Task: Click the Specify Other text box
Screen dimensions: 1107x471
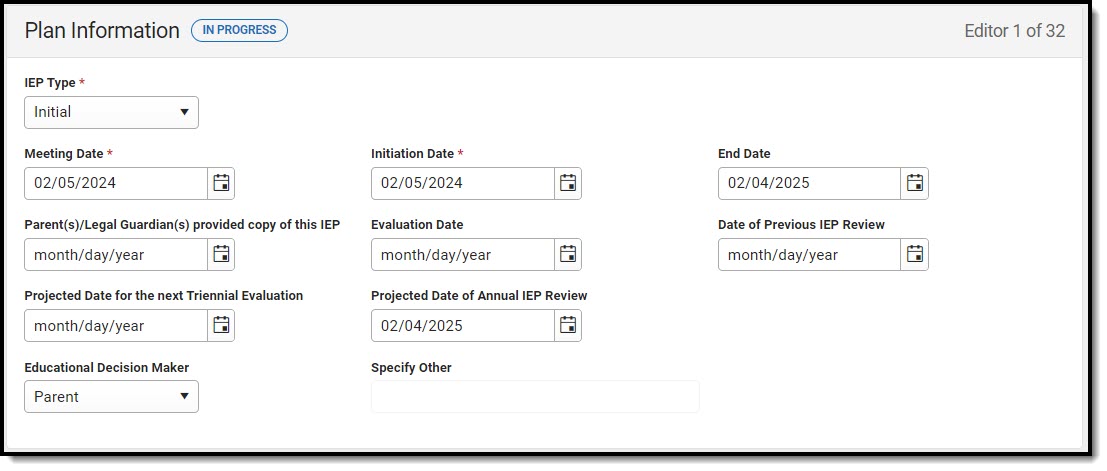Action: pyautogui.click(x=535, y=397)
